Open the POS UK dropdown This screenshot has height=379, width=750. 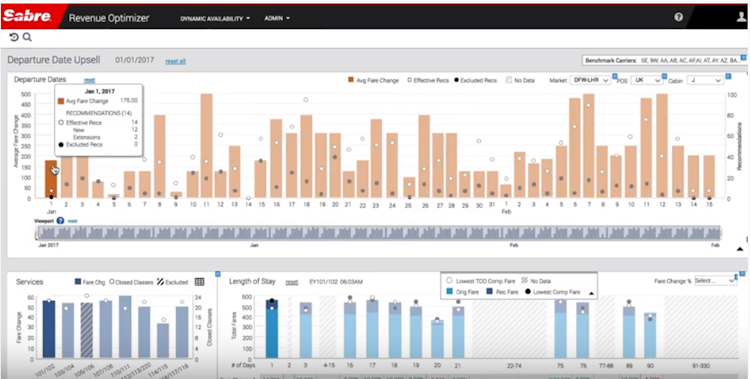(x=646, y=80)
